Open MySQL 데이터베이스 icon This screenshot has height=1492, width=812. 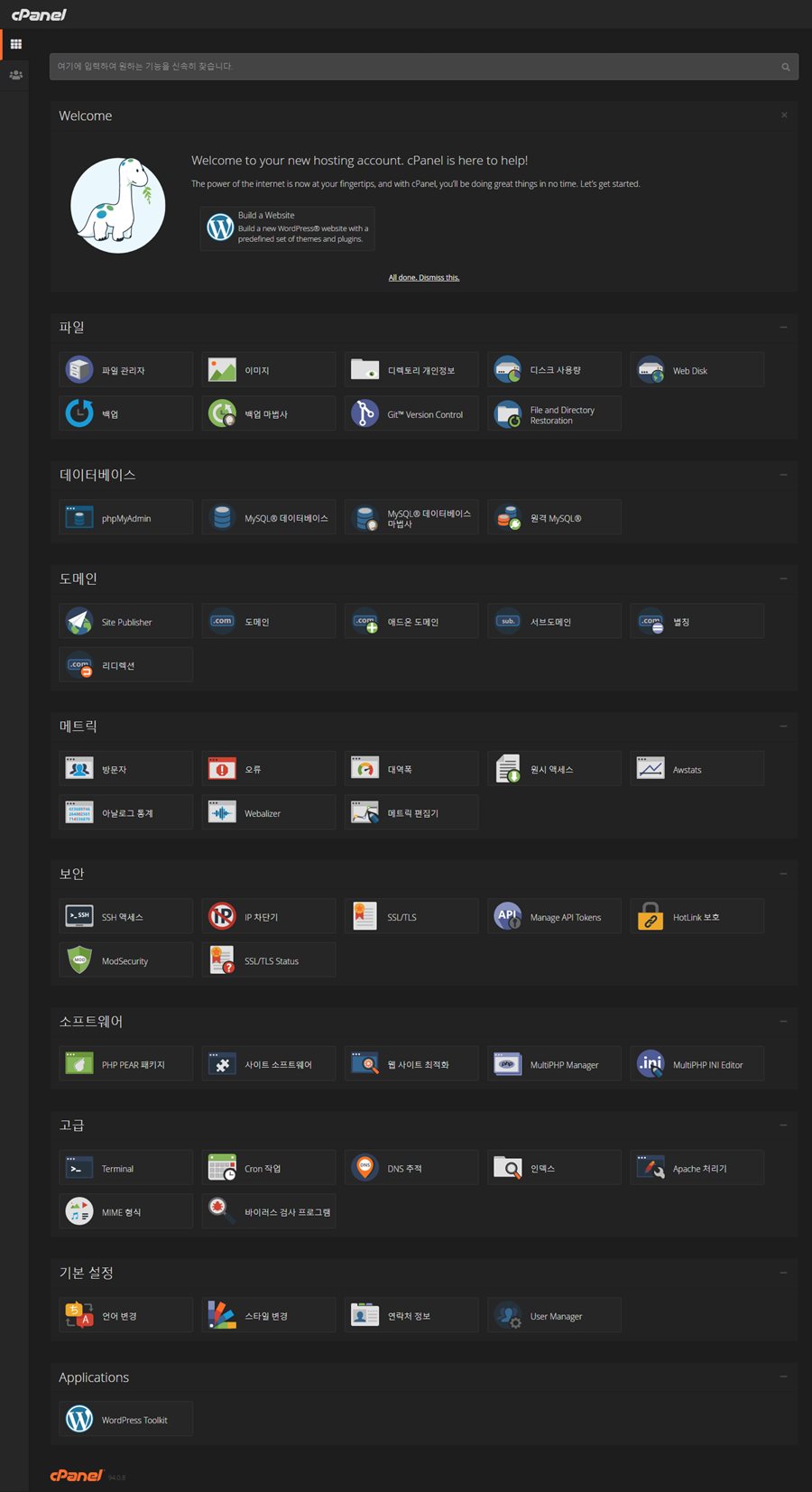tap(222, 518)
